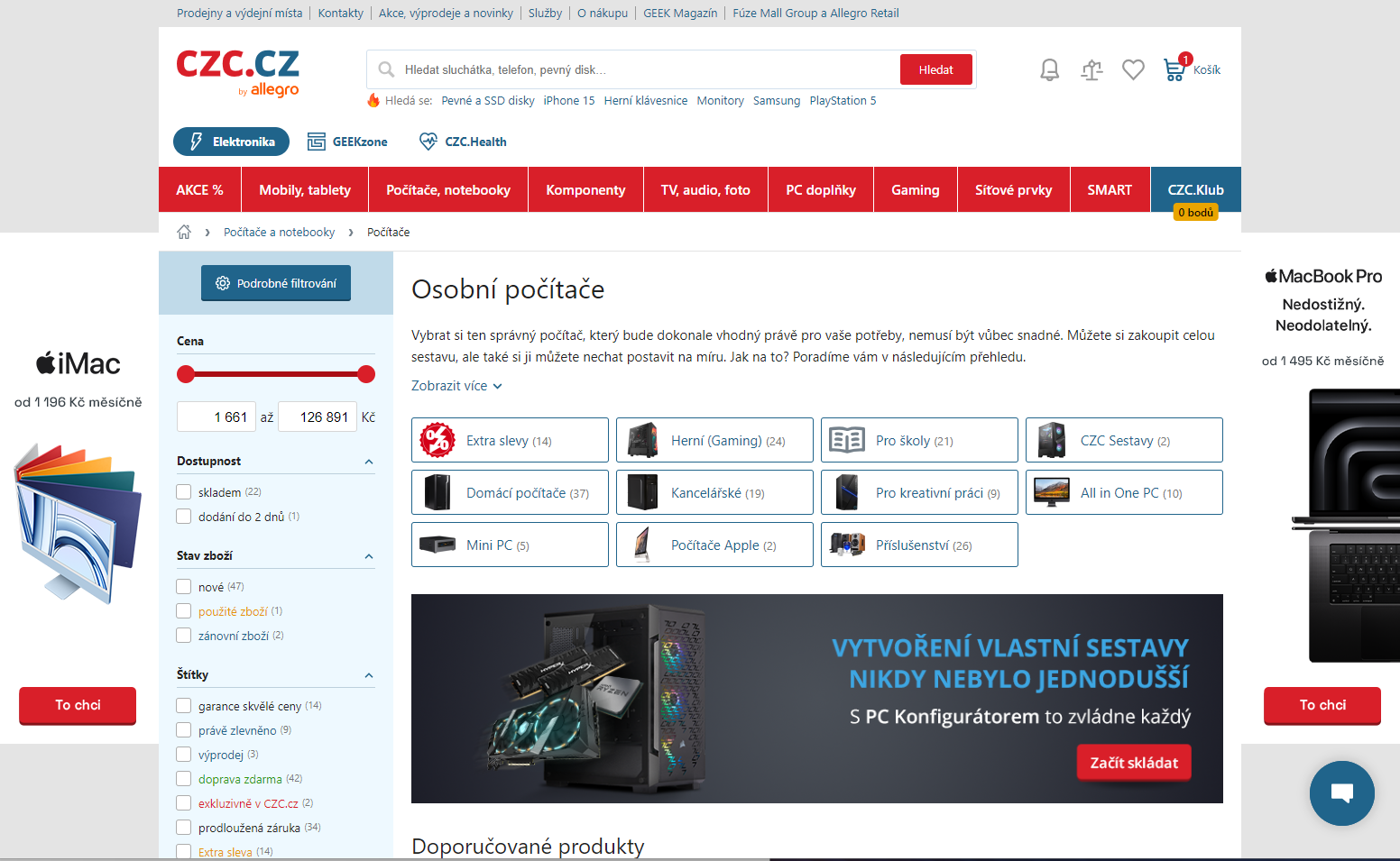Select the CZC.Health section
The image size is (1400, 861).
[x=463, y=142]
